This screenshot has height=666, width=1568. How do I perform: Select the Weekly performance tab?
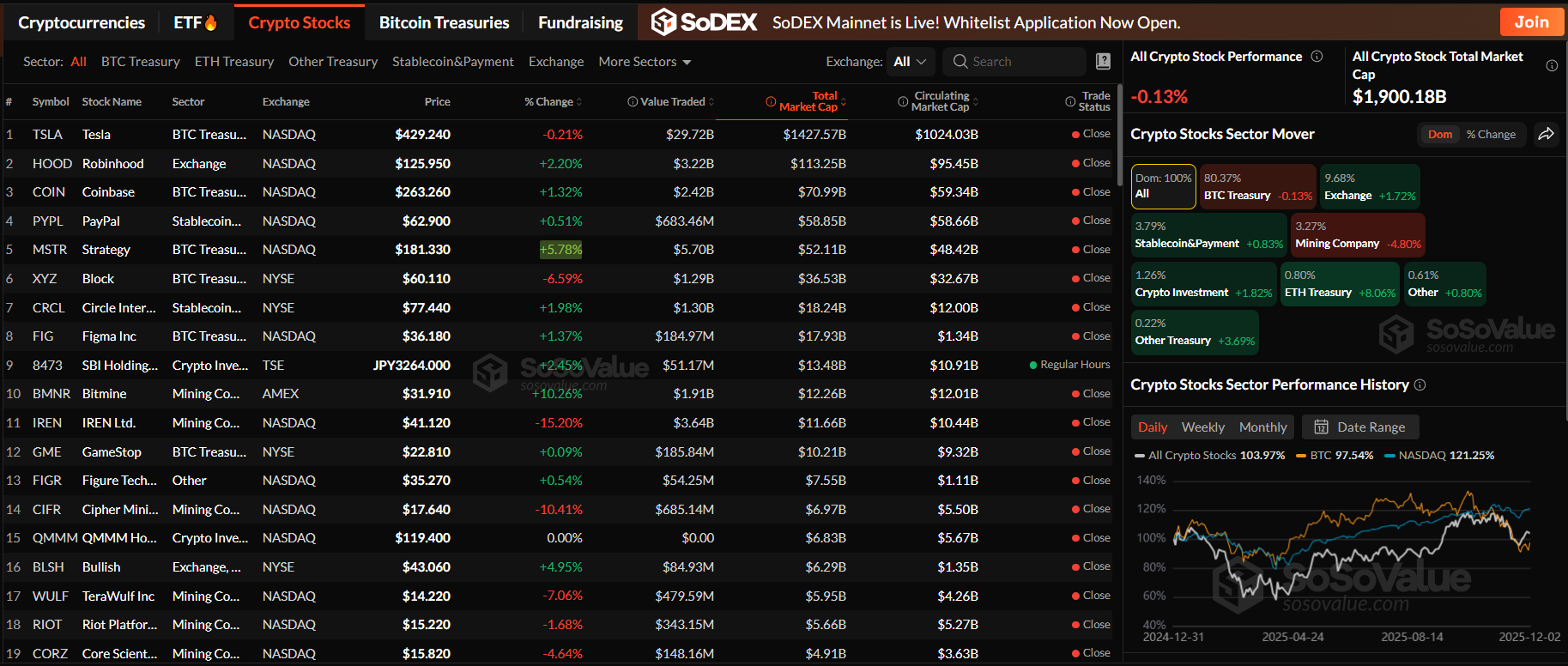[x=1202, y=427]
